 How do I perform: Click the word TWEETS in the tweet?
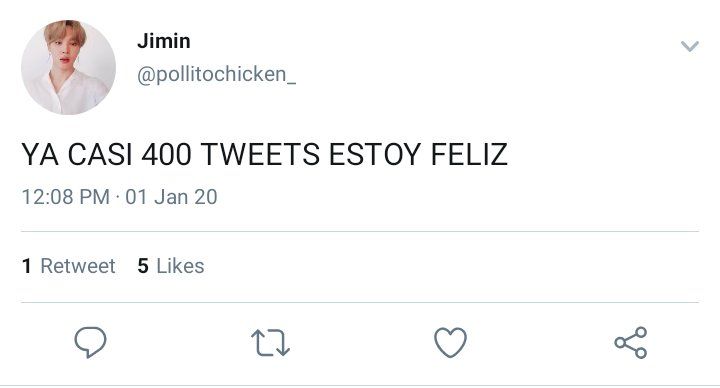260,154
